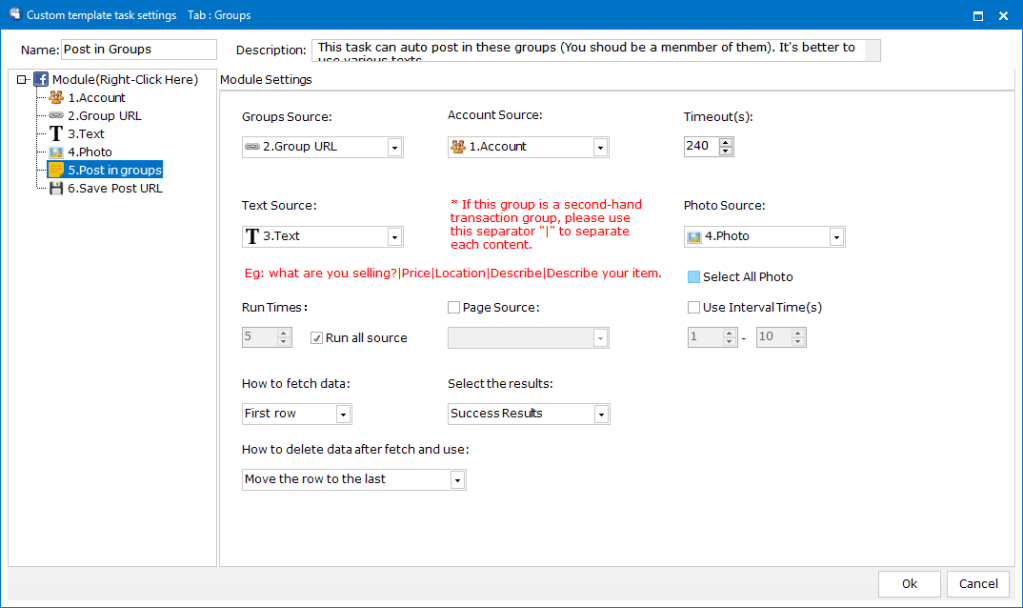Viewport: 1023px width, 608px height.
Task: Toggle the Select All Photo checkbox
Action: point(694,277)
